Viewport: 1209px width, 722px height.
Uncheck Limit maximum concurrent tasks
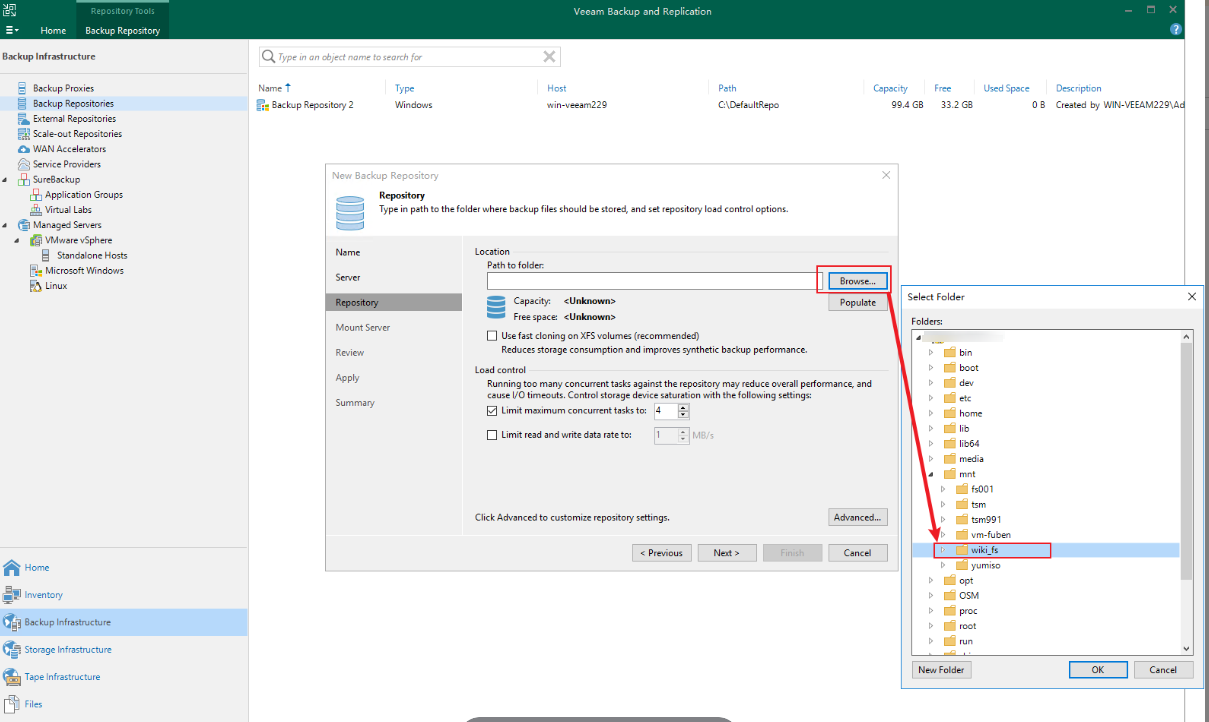click(492, 411)
